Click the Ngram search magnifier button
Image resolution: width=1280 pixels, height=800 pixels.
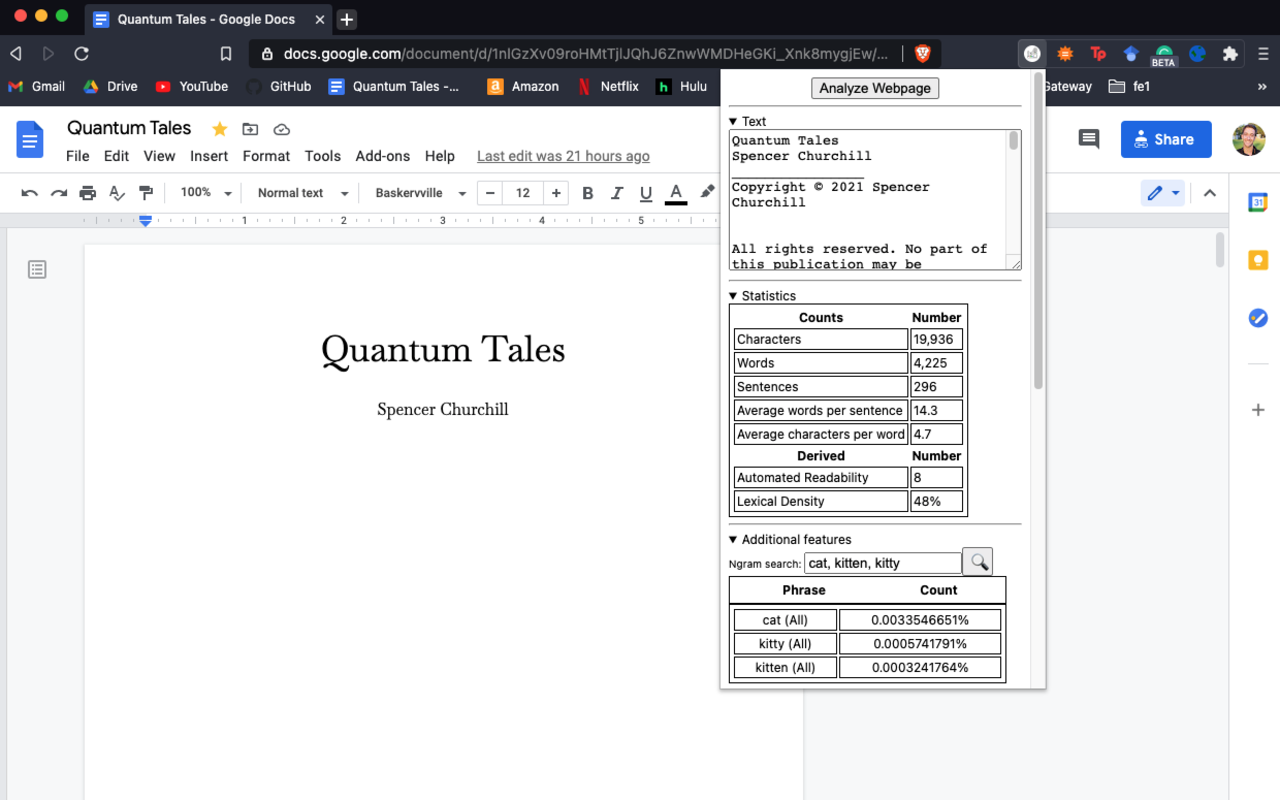pyautogui.click(x=977, y=562)
